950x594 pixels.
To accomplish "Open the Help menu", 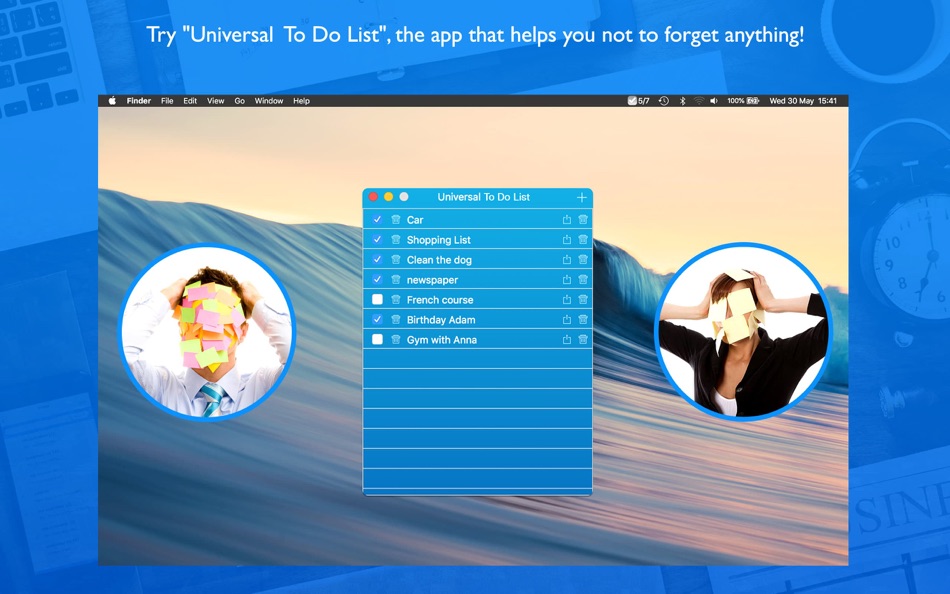I will 302,101.
